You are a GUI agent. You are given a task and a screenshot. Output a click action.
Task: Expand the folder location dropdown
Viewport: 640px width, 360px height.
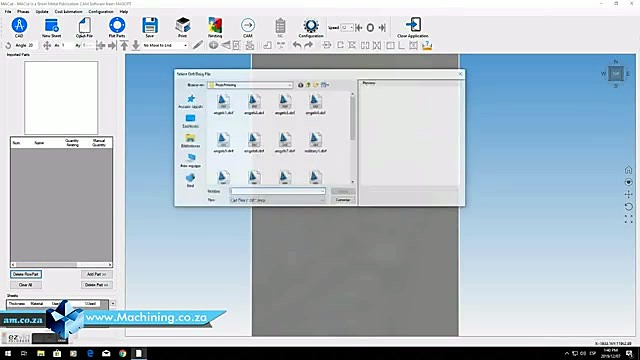290,85
